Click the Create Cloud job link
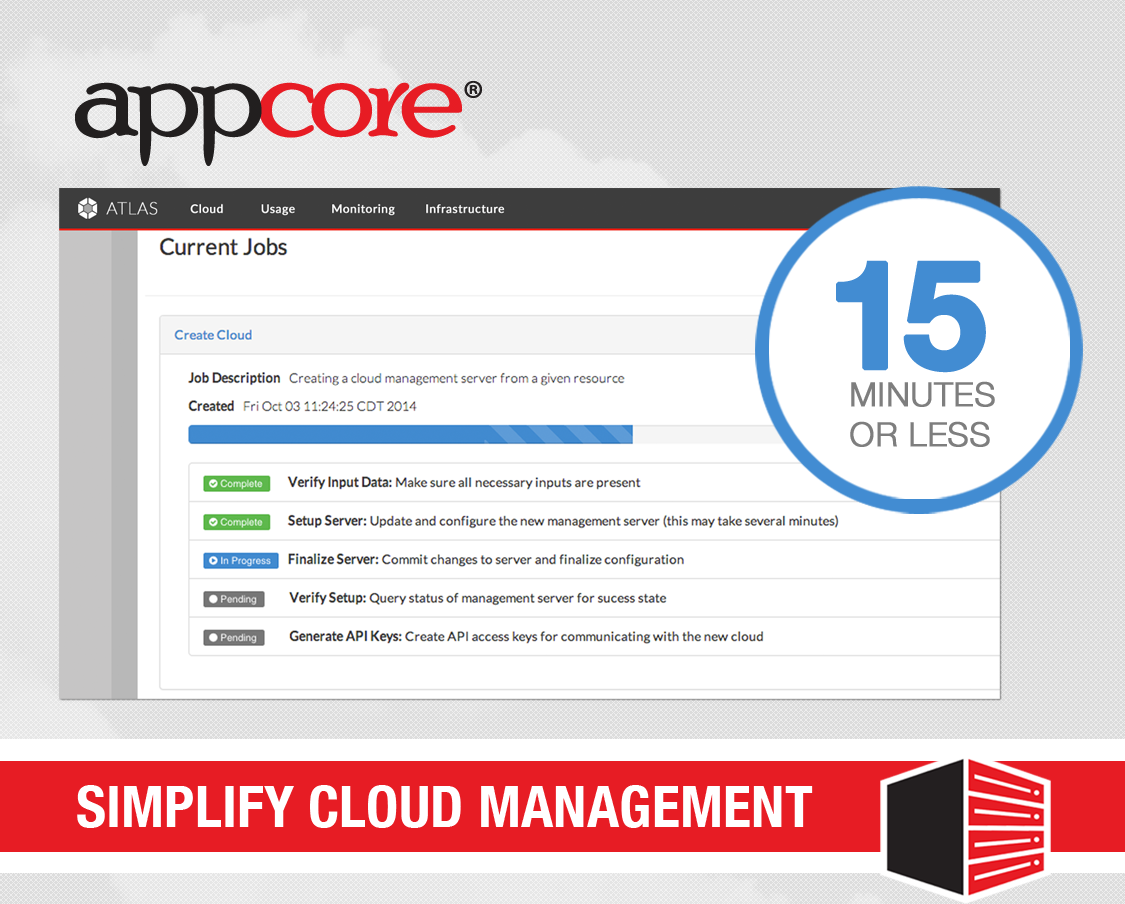The width and height of the screenshot is (1125, 904). pos(213,335)
